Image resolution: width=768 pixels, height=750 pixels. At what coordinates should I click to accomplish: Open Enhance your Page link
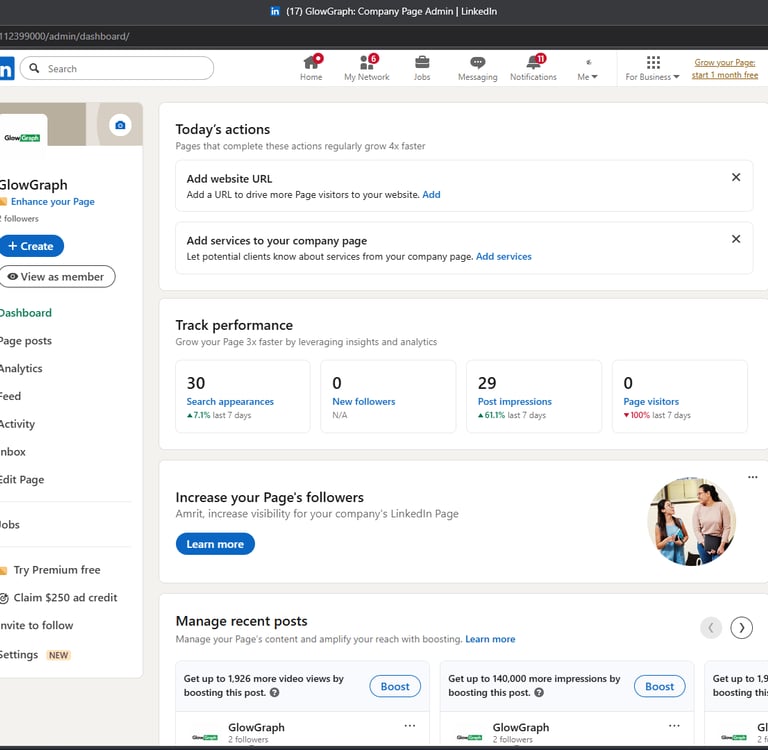52,201
